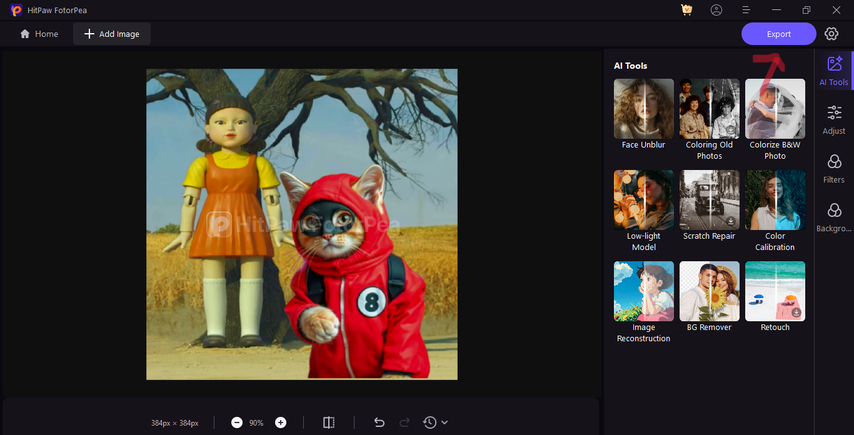Switch to the AI Tools tab
This screenshot has height=435, width=854.
tap(833, 71)
